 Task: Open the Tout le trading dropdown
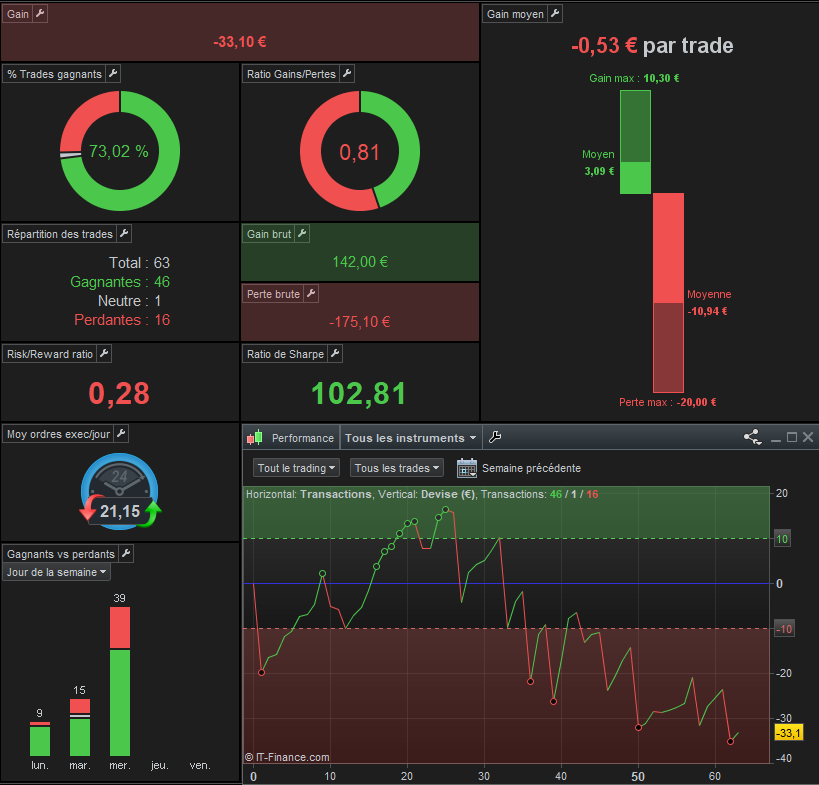pos(296,468)
